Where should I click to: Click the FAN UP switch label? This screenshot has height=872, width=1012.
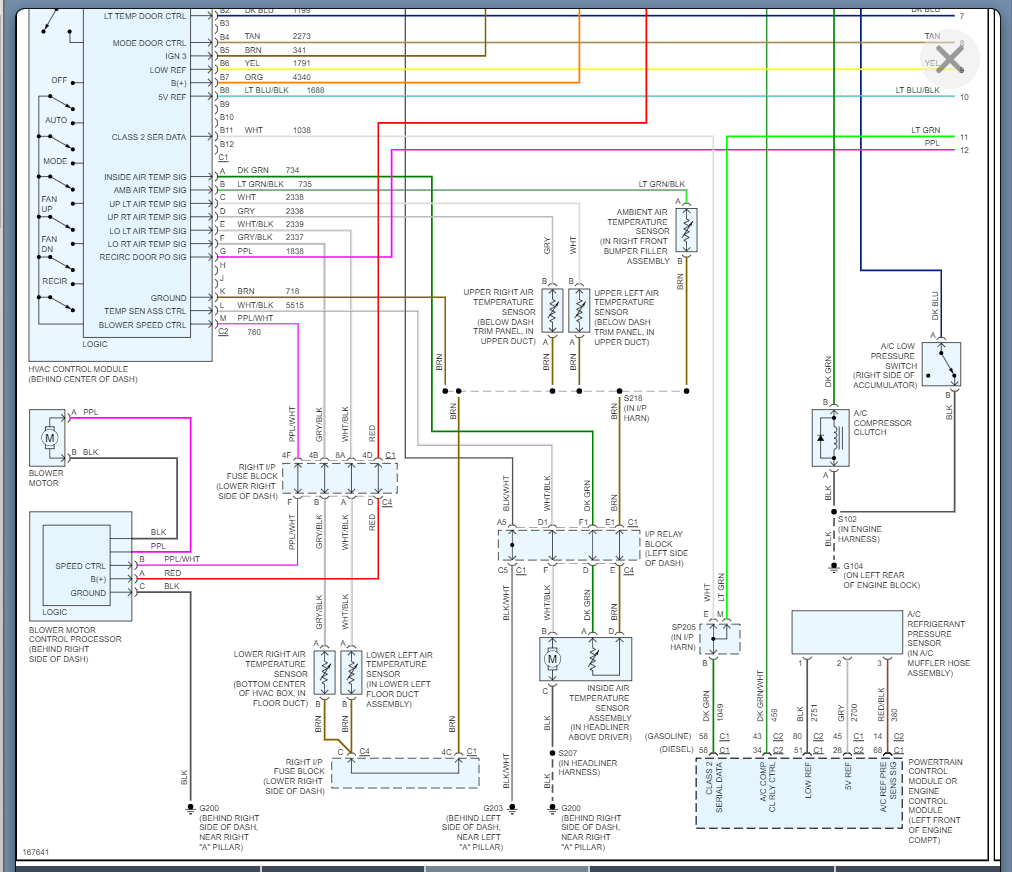tap(49, 204)
